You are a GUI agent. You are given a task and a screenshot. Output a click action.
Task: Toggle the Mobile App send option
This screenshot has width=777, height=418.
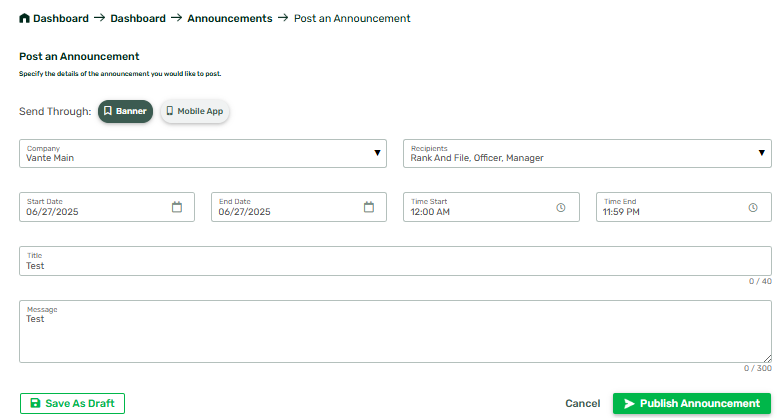(x=195, y=111)
